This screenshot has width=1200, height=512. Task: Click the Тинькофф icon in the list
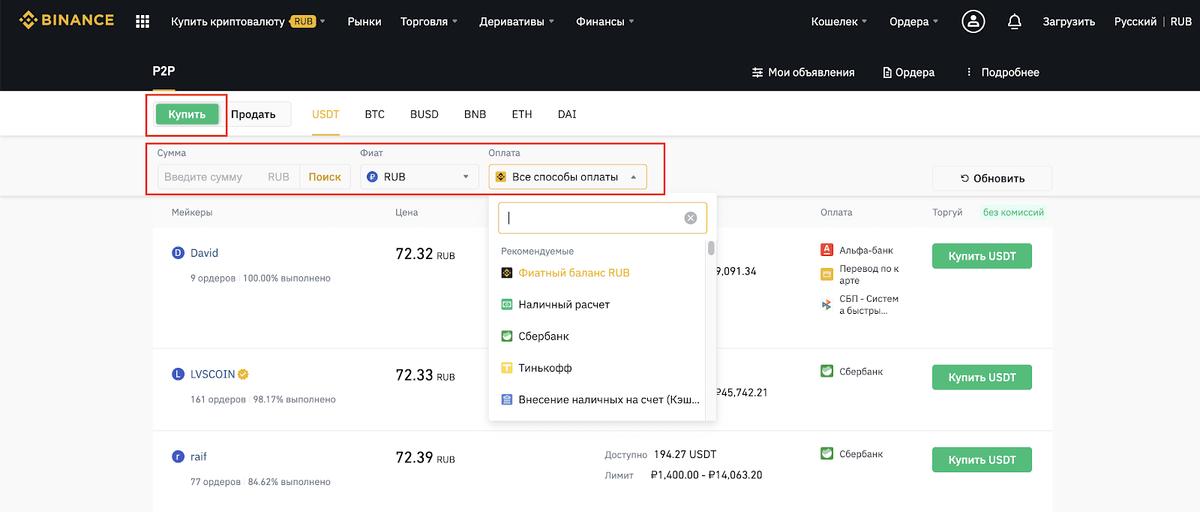point(507,368)
